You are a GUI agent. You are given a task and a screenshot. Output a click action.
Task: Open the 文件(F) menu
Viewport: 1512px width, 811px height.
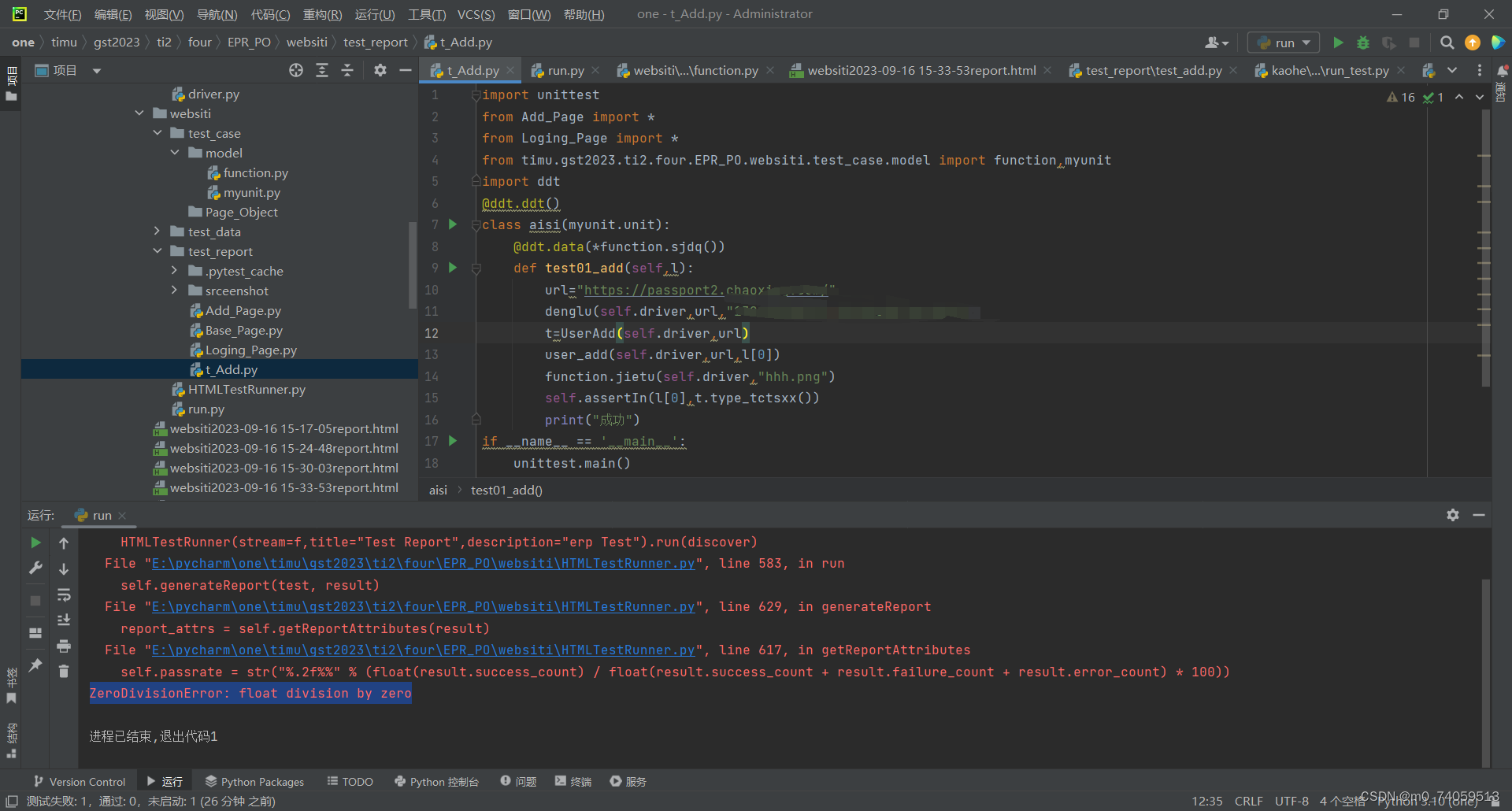tap(62, 14)
